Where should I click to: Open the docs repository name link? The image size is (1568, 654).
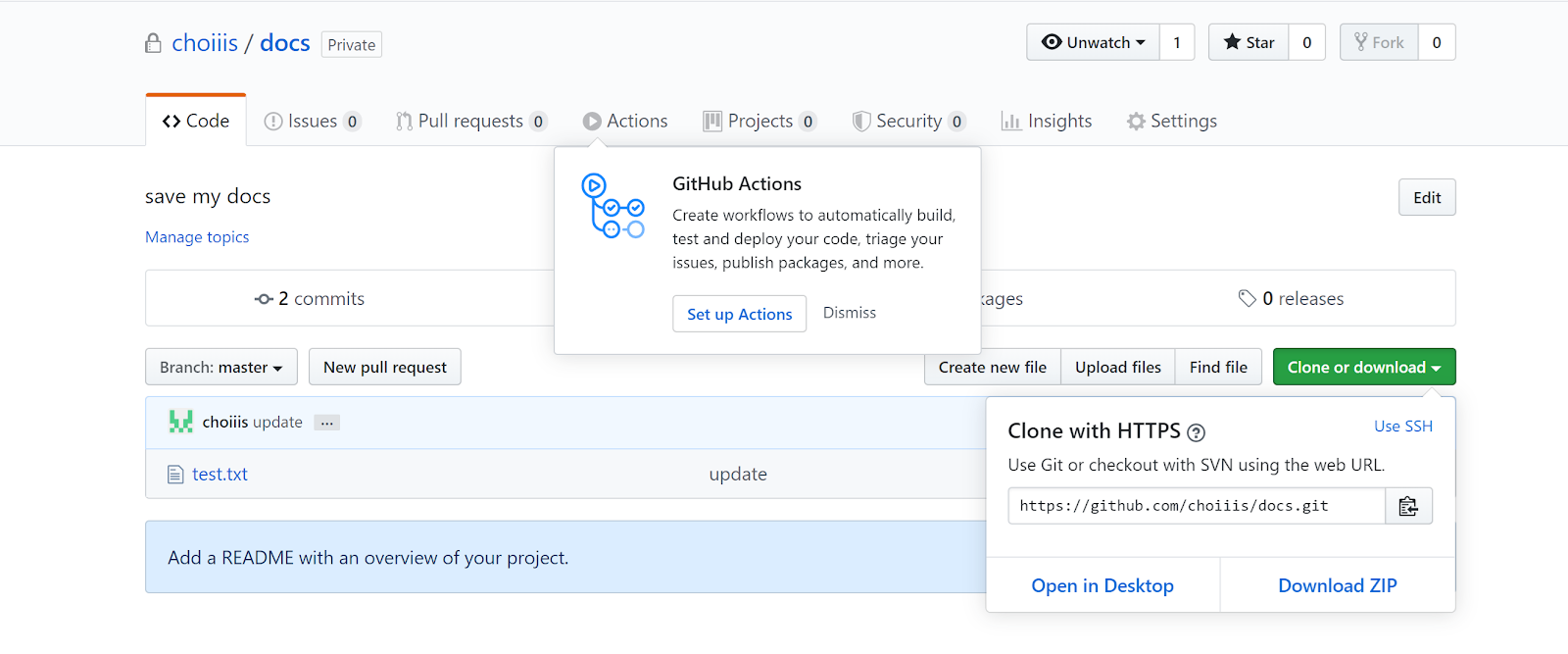coord(285,43)
